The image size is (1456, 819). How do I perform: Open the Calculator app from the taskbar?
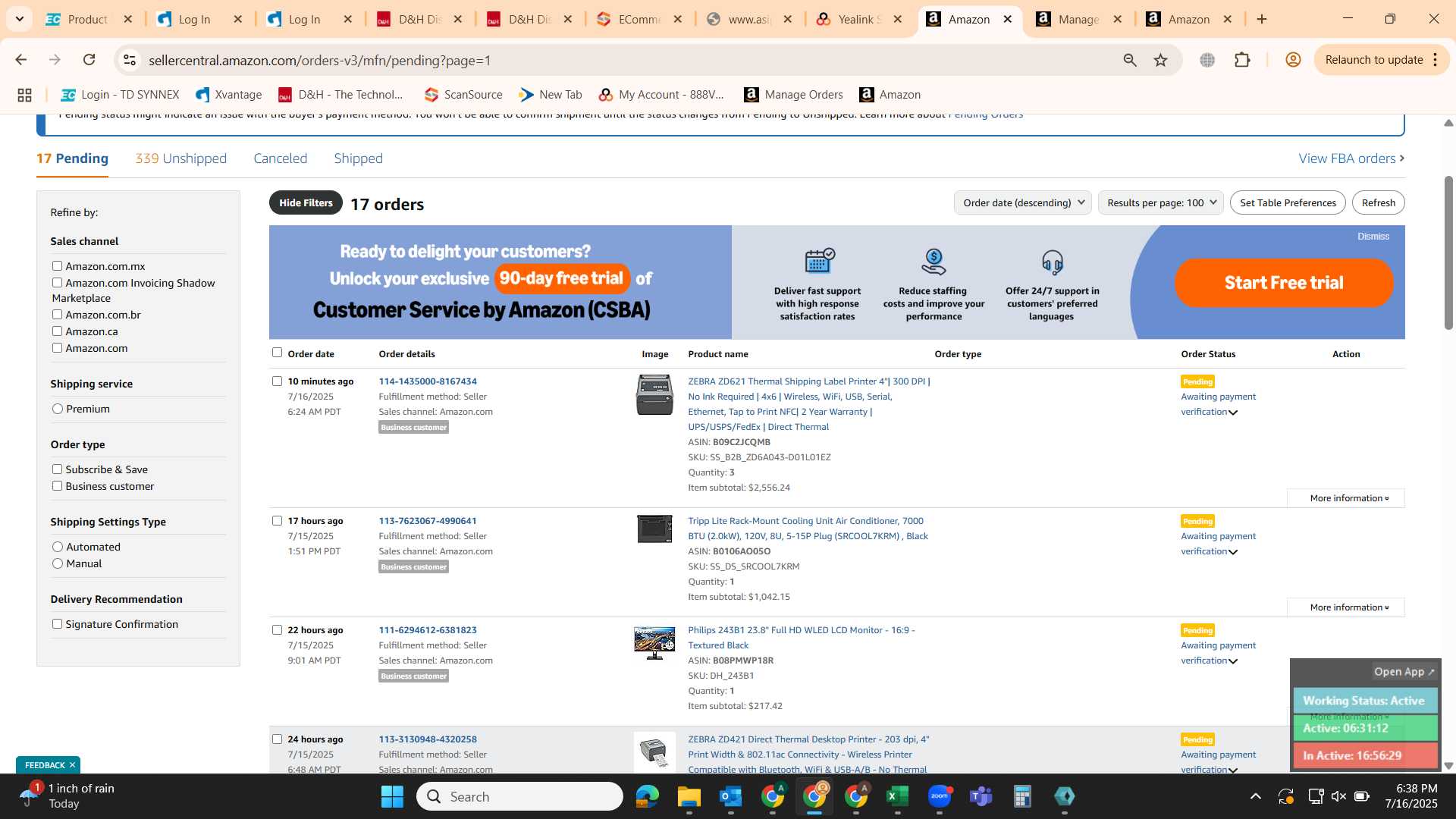point(1023,796)
